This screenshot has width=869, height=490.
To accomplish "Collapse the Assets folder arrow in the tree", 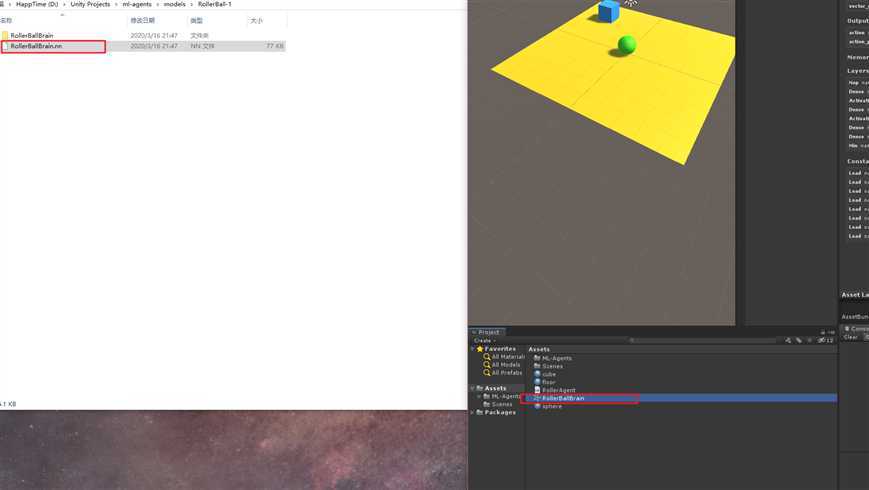I will pos(473,388).
